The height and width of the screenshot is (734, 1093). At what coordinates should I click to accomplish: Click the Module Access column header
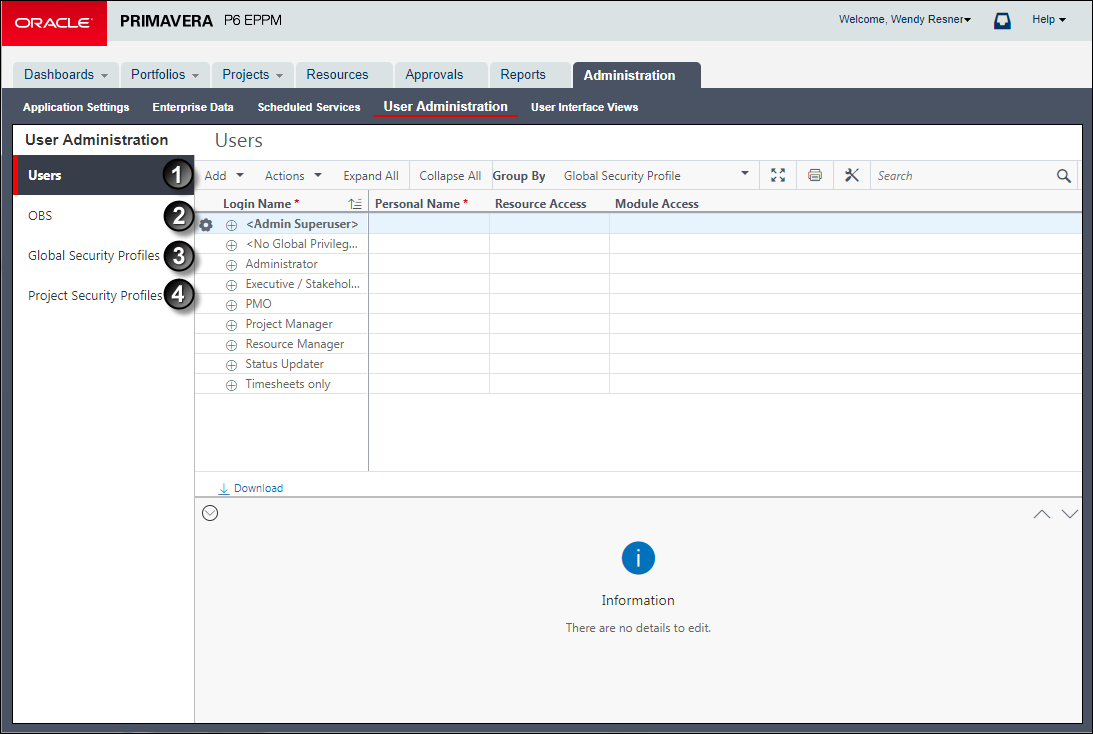click(x=657, y=204)
